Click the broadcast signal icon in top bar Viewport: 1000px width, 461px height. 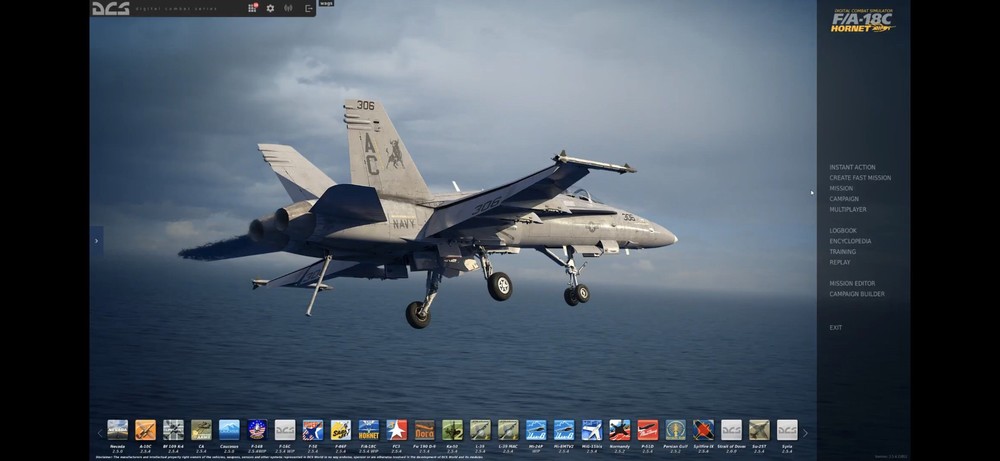[x=288, y=8]
